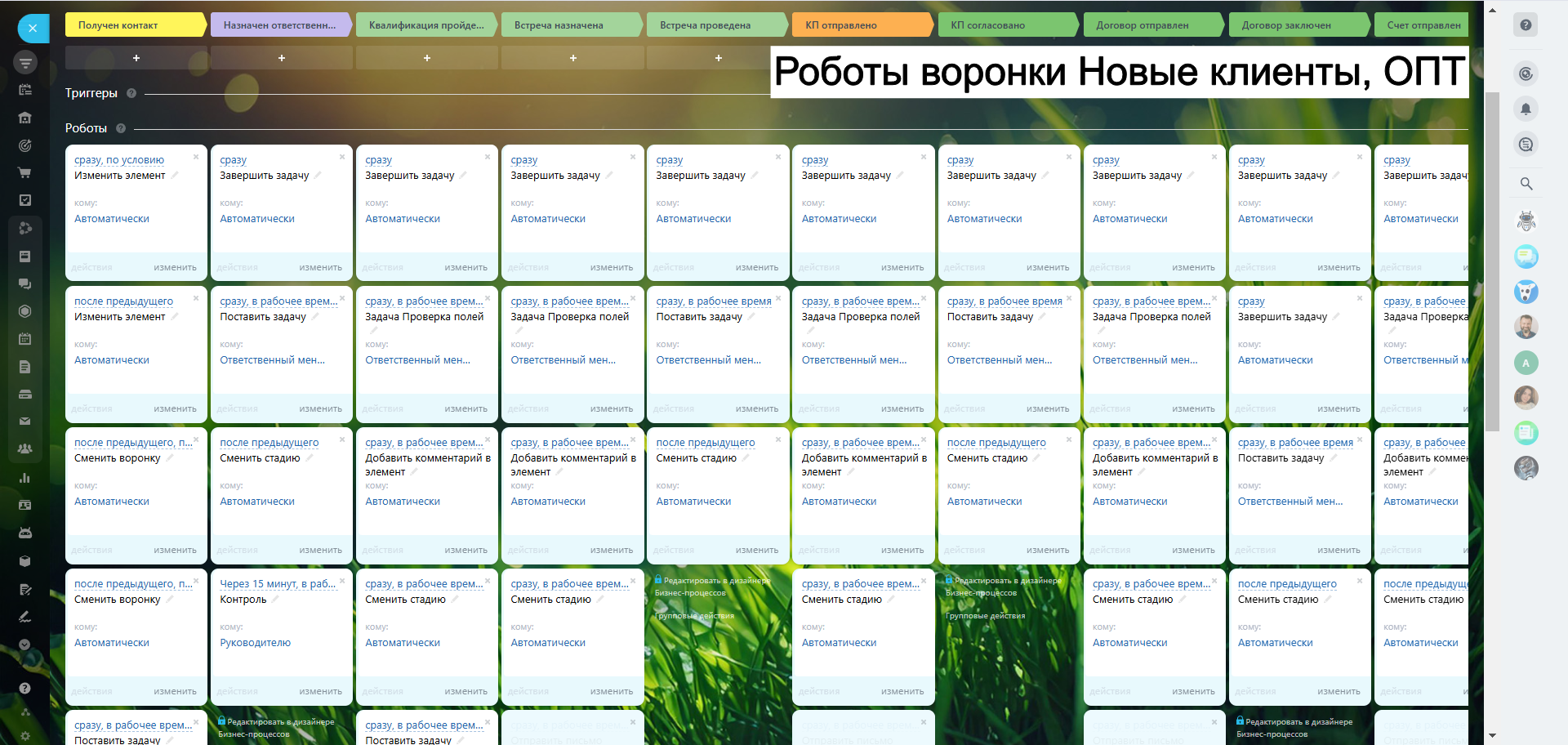The width and height of the screenshot is (1568, 745).
Task: Open the green document icon in right panel
Action: click(x=1526, y=432)
